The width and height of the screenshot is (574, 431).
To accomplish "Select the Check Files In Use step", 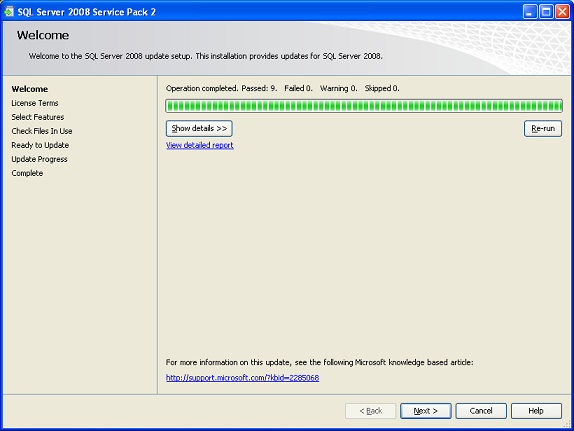I will tap(42, 131).
